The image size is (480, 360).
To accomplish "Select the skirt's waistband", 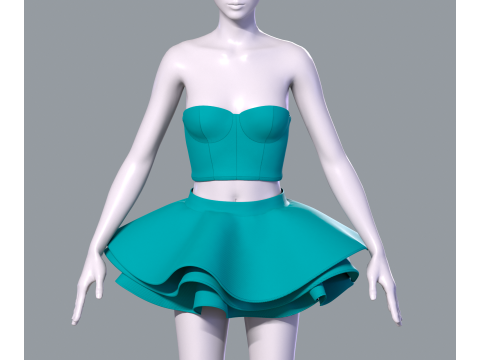I will click(x=238, y=204).
